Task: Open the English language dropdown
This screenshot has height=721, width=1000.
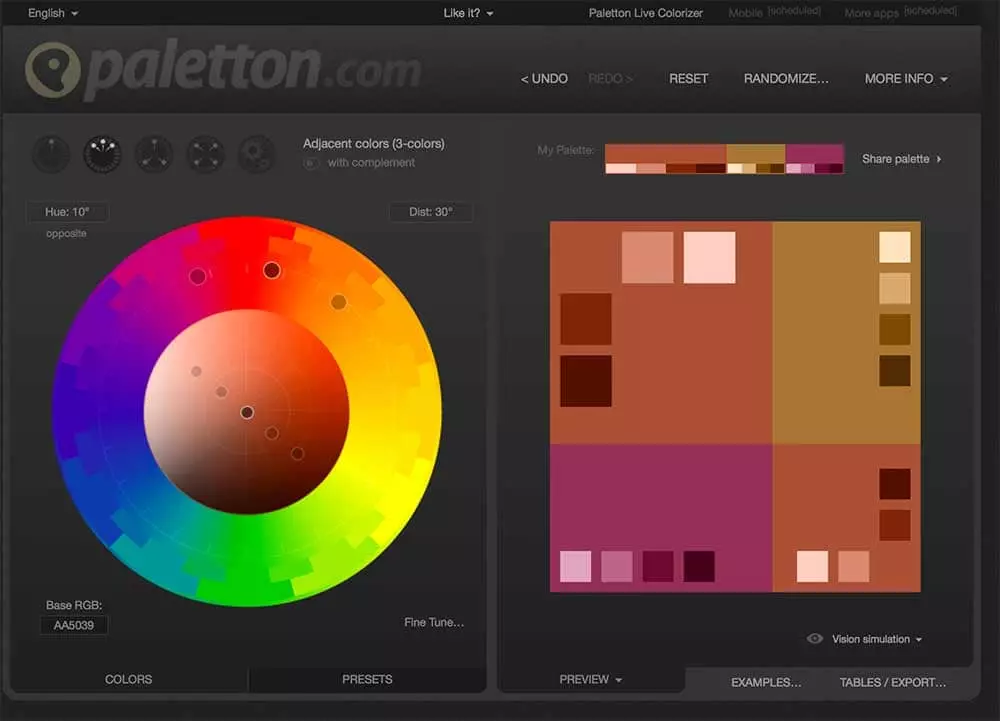Action: point(53,13)
